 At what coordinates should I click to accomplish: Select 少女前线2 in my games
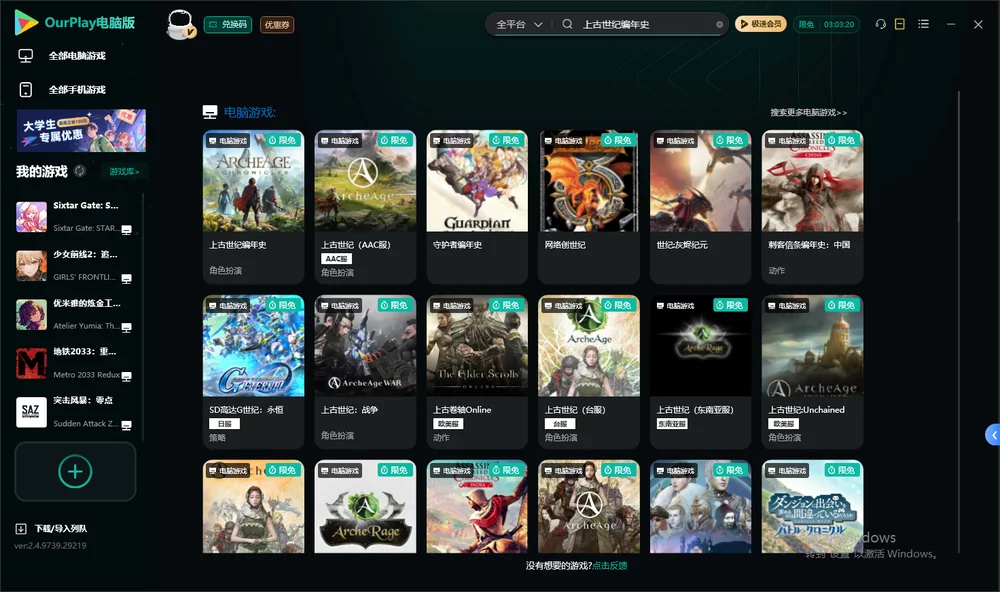coord(75,265)
